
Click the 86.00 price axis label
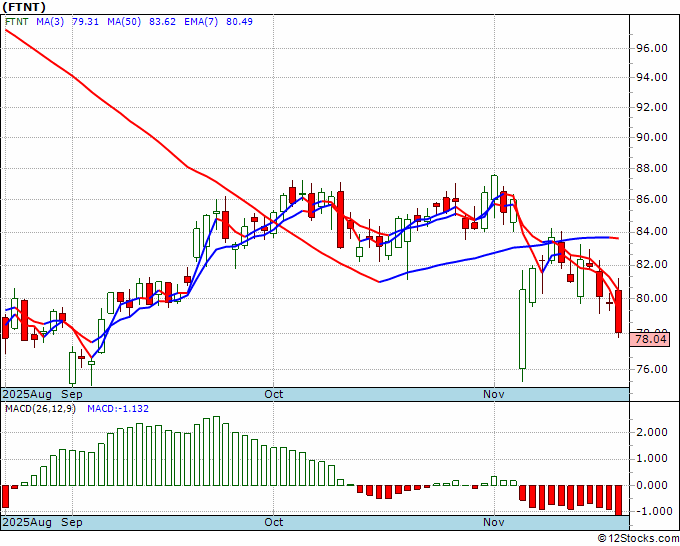click(x=652, y=199)
